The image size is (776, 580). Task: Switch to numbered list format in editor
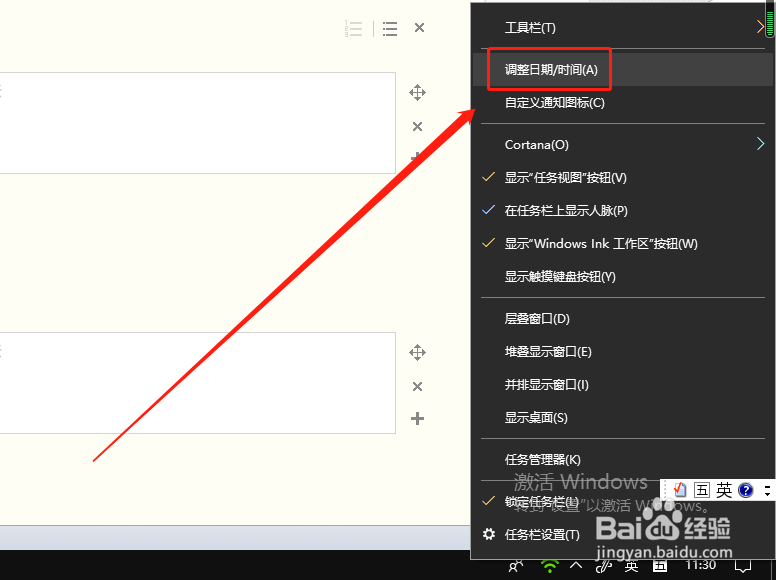pyautogui.click(x=353, y=29)
